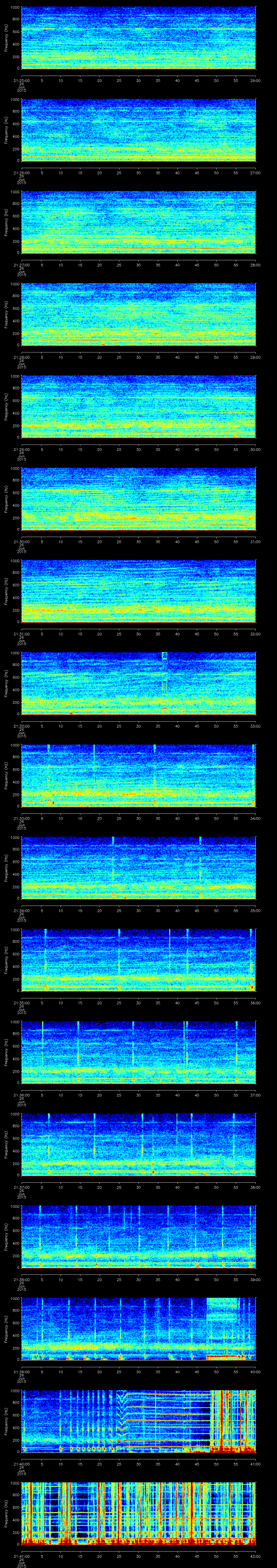Image resolution: width=277 pixels, height=1568 pixels.
Task: Open the spectrogram panel starting at 21:39:00
Action: point(139,1329)
